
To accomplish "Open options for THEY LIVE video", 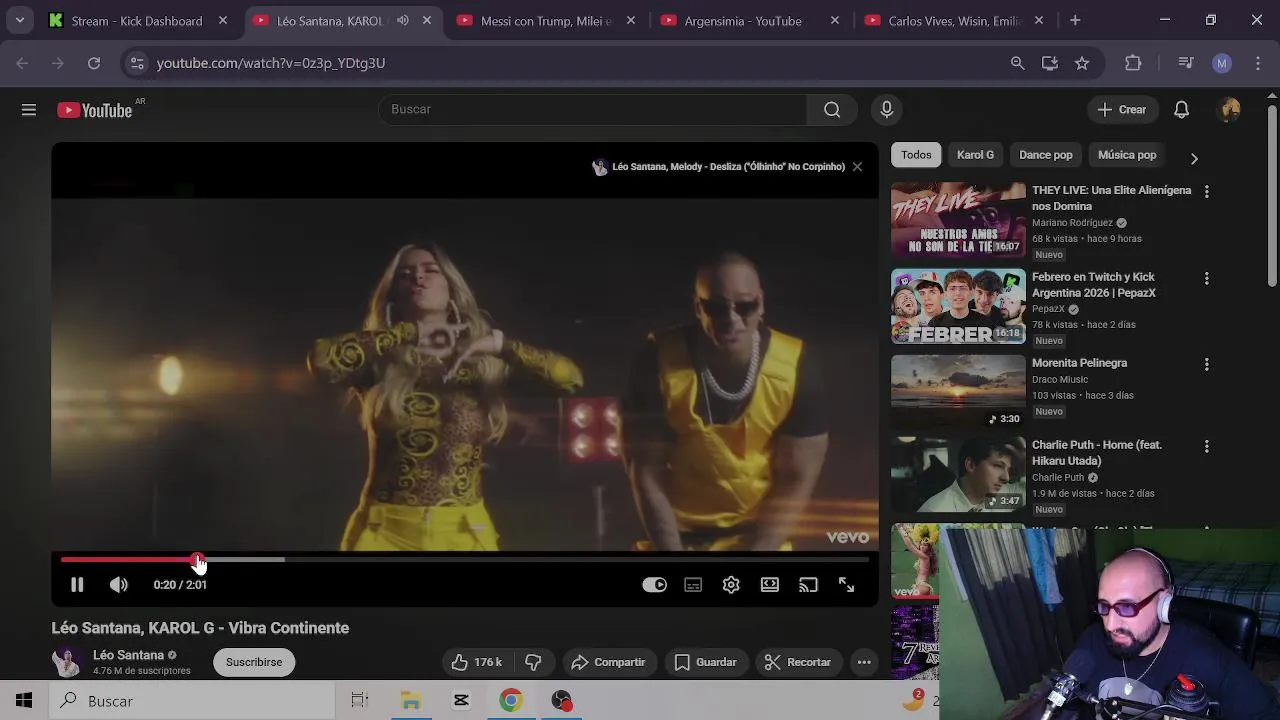I will [1206, 192].
